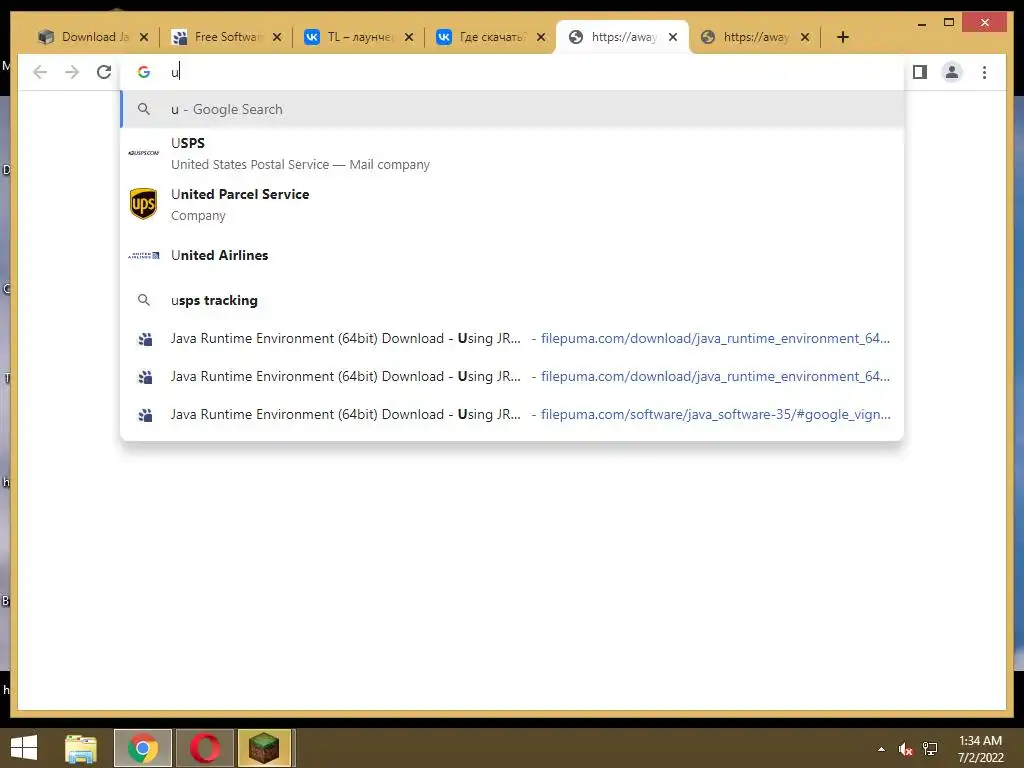Switch to the 'Free Softwar' tab
Screen dimensions: 1024x768
click(225, 37)
